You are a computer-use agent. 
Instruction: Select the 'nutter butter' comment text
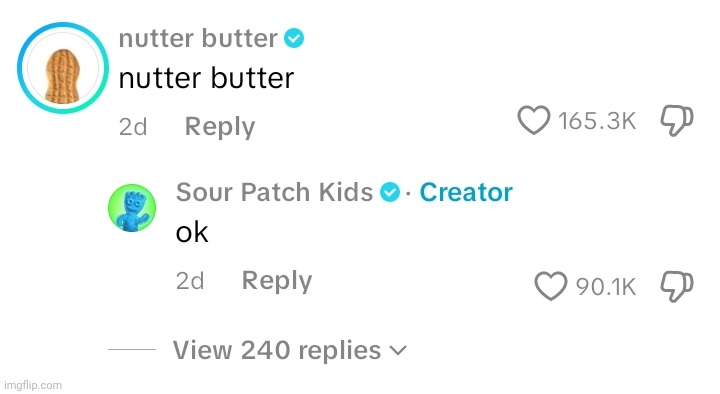(206, 78)
